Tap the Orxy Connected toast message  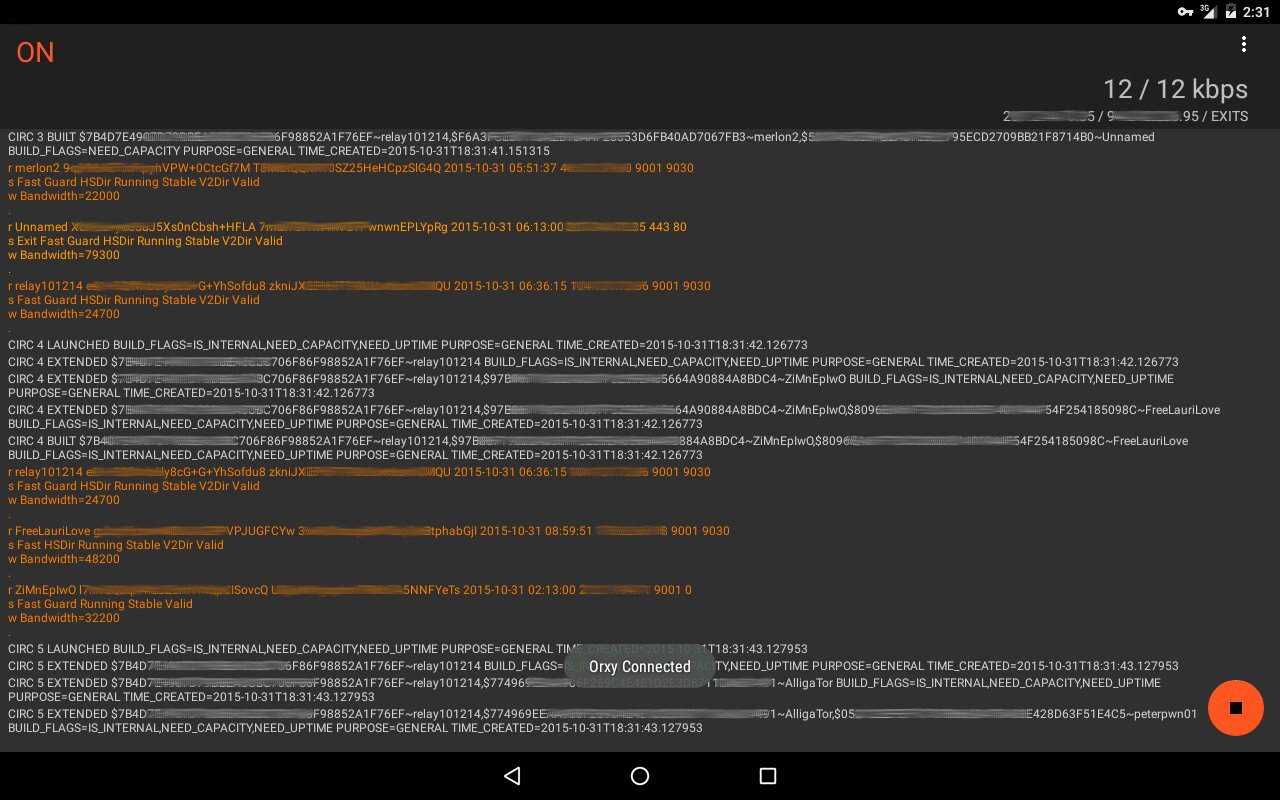pos(640,667)
